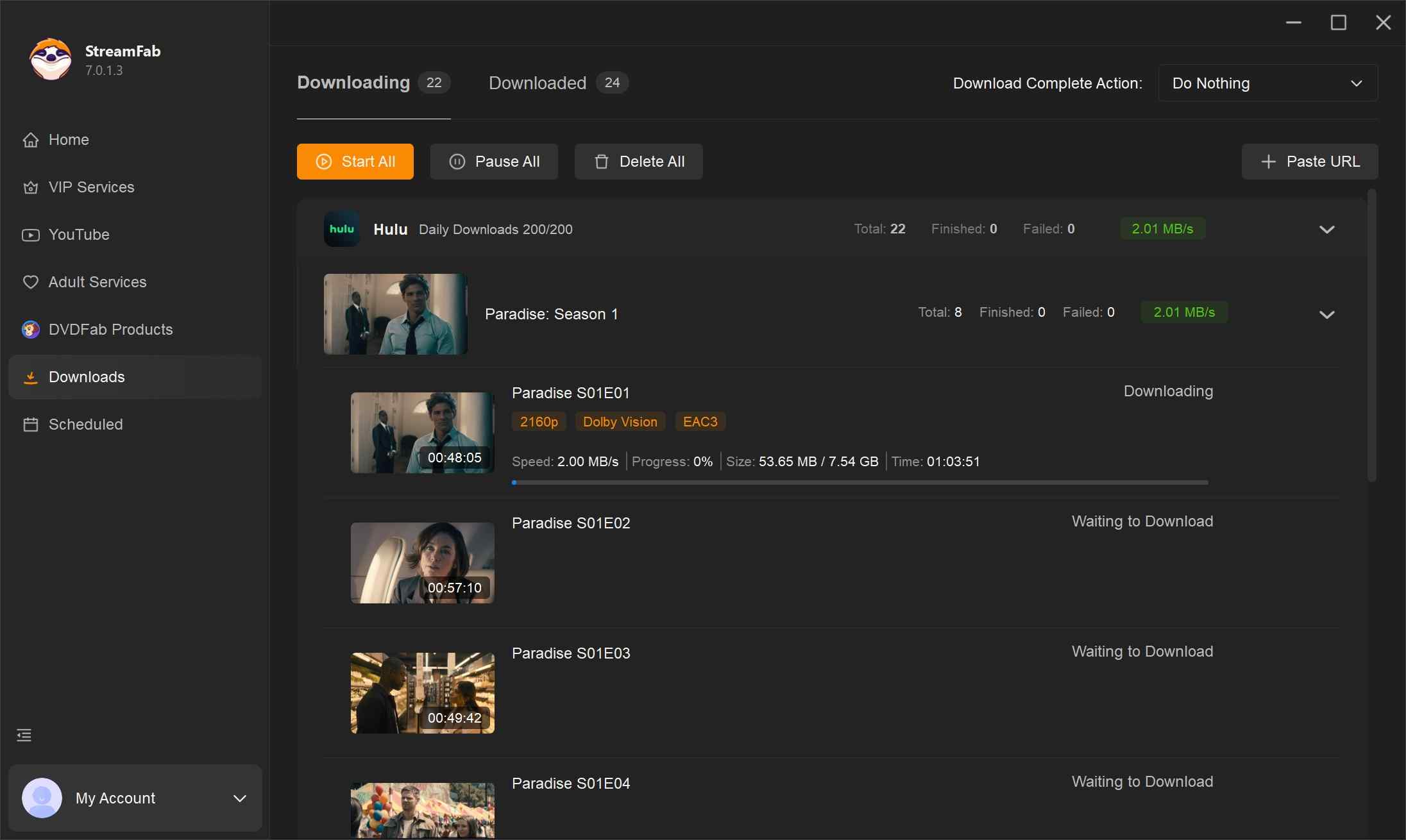Image resolution: width=1406 pixels, height=840 pixels.
Task: Open the Paradise S01E02 thumbnail
Action: click(x=421, y=563)
